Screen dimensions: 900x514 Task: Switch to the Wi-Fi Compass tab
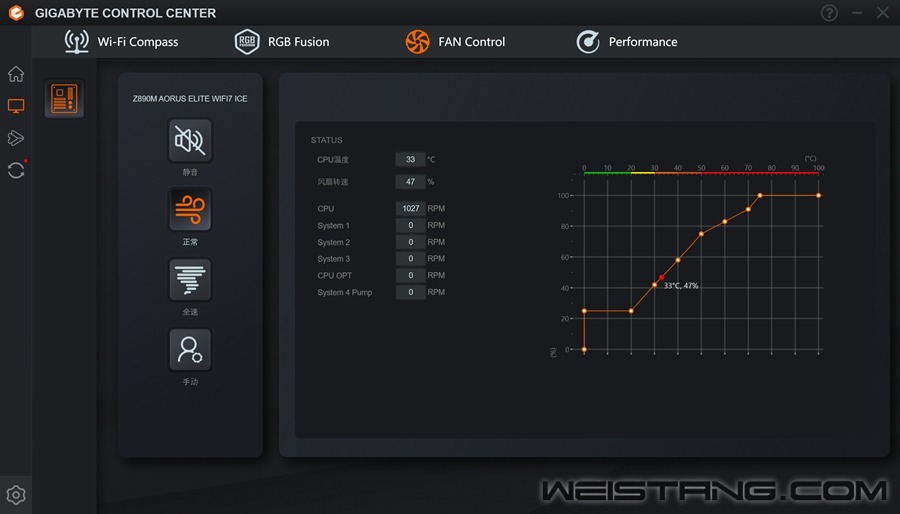122,42
